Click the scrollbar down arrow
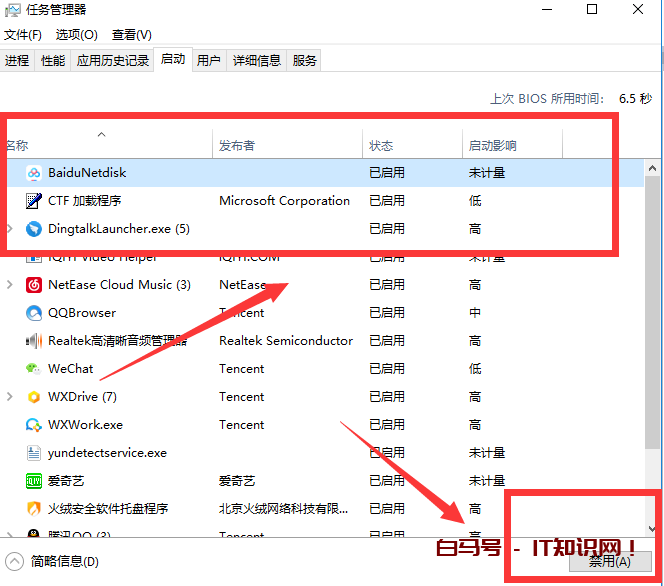 pos(653,528)
